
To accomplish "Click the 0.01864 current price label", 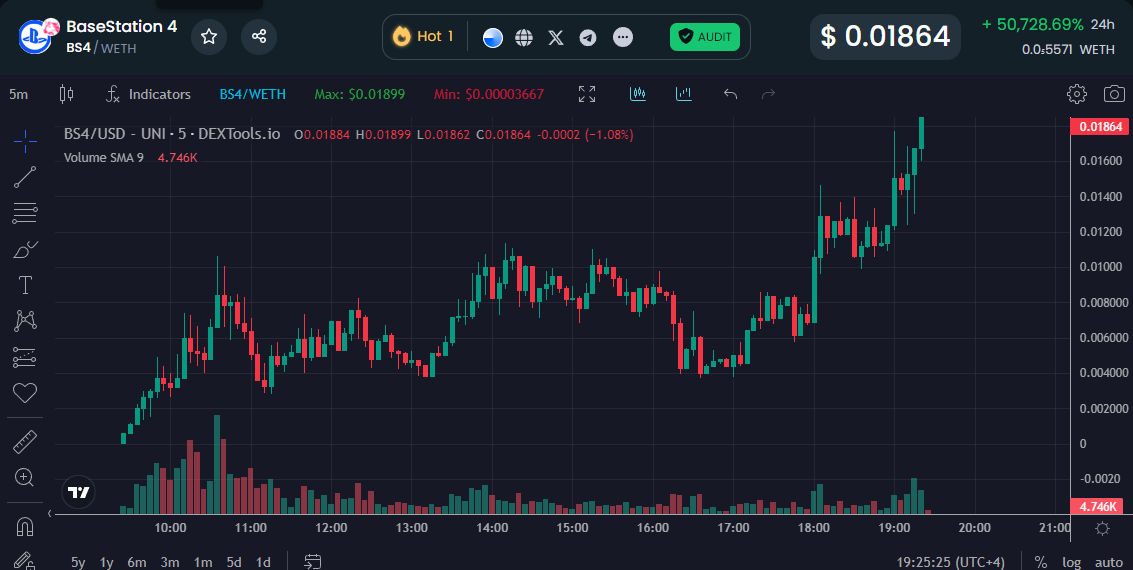I will [1100, 127].
